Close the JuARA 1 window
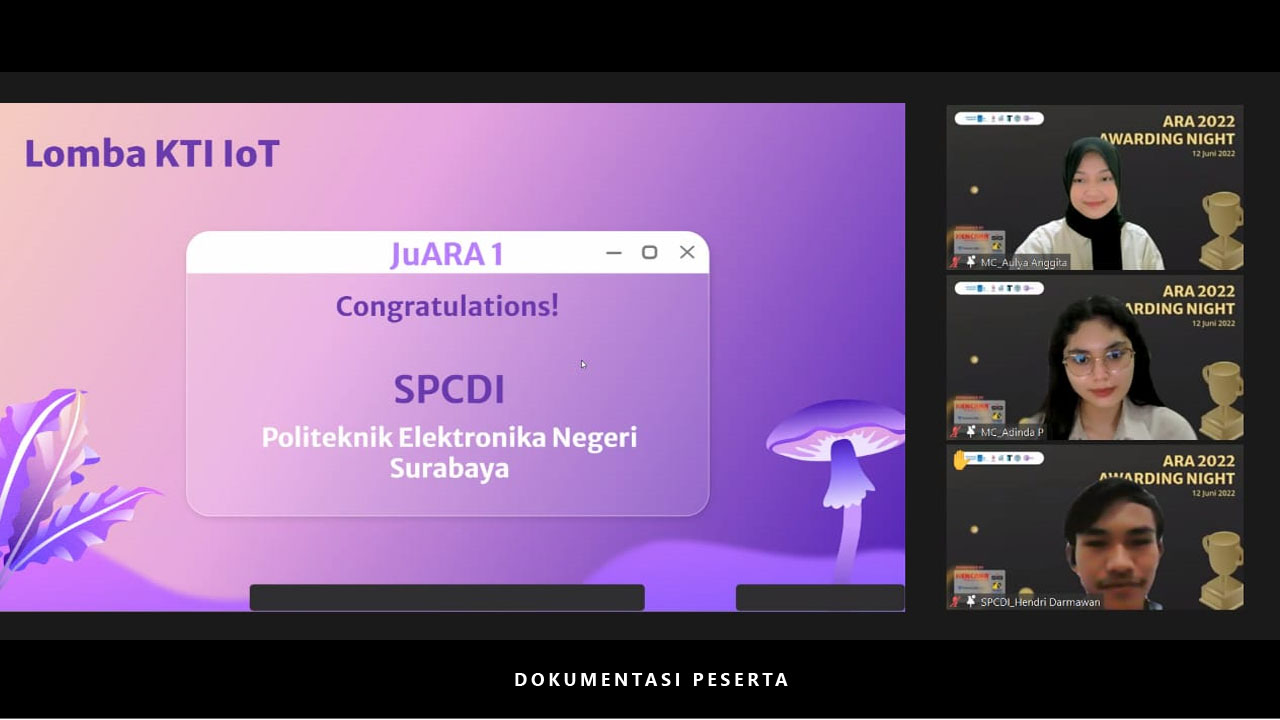Screen dimensions: 1280x720 [x=687, y=252]
